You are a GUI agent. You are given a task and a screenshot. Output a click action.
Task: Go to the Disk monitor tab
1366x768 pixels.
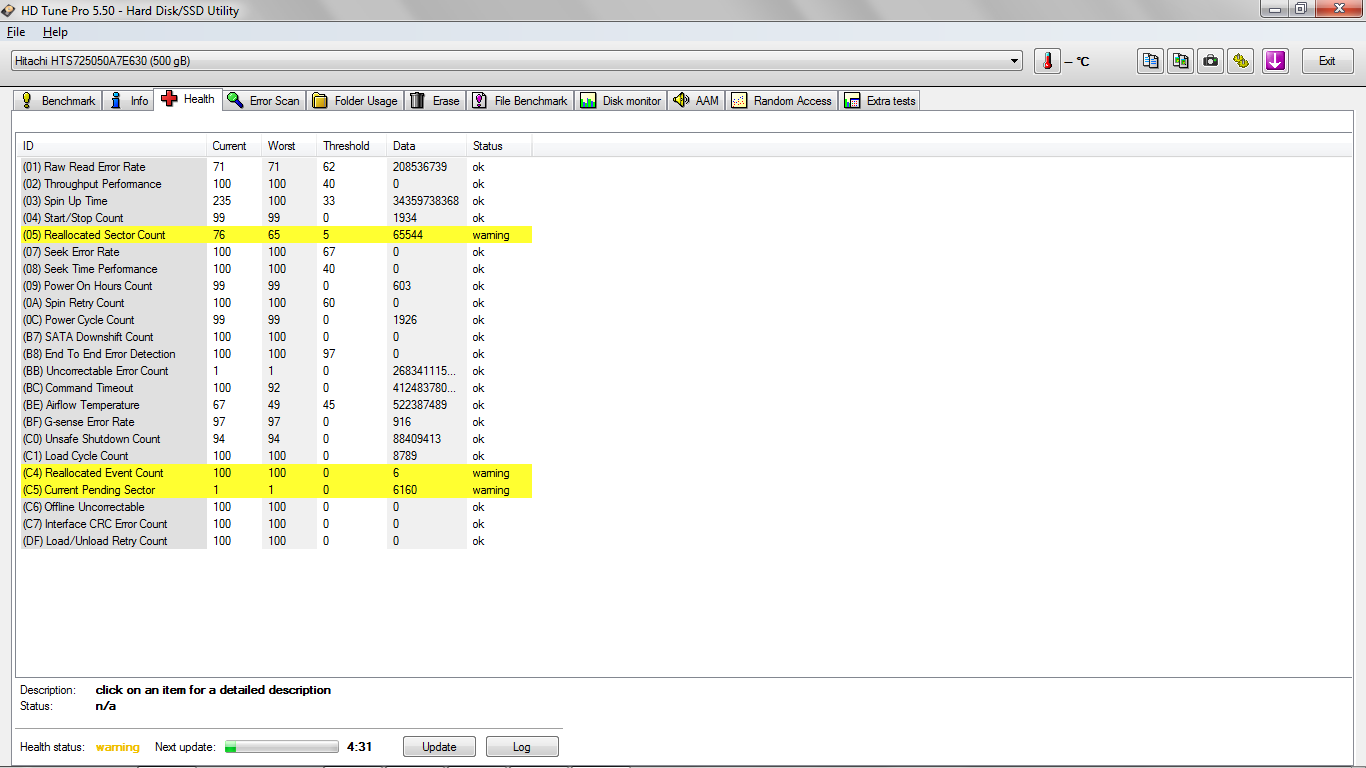click(621, 100)
